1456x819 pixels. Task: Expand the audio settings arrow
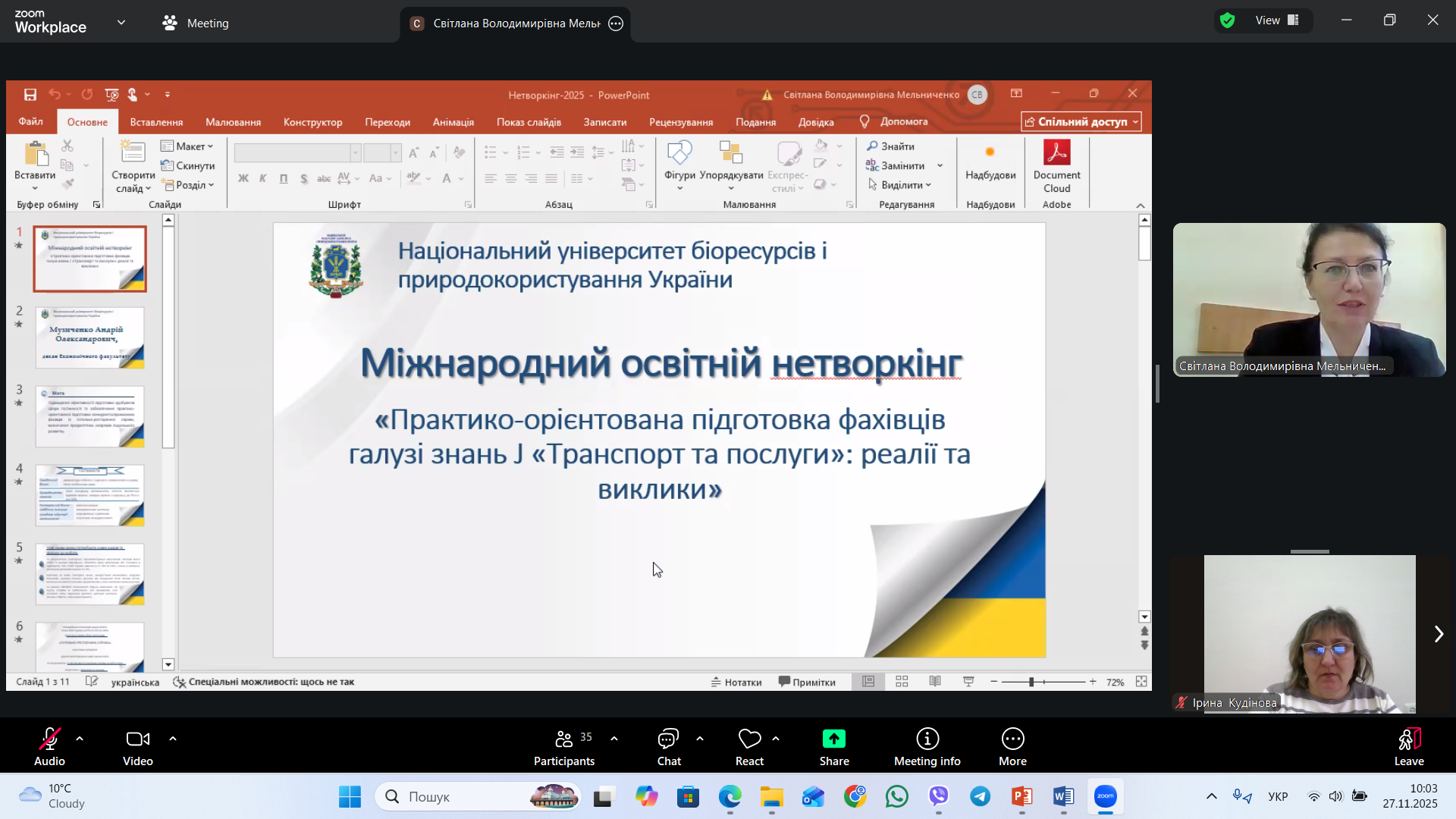[x=80, y=738]
